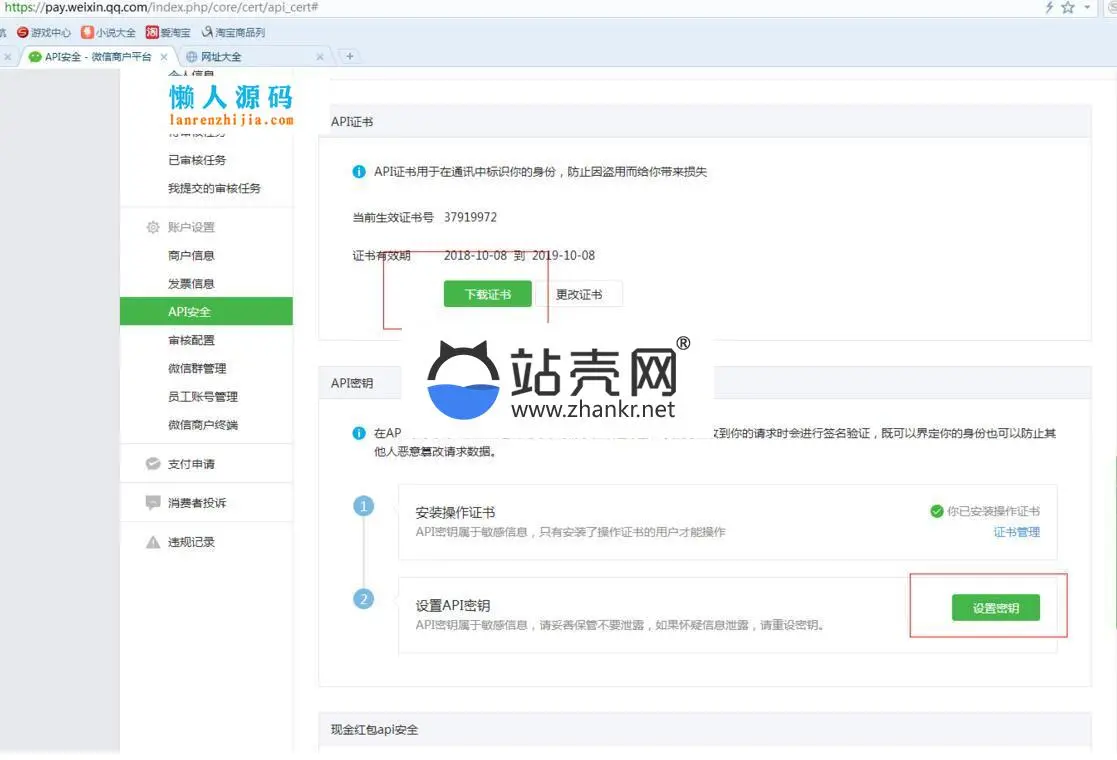Open 员工账号管理 from the sidebar
The width and height of the screenshot is (1117, 760).
click(x=203, y=397)
